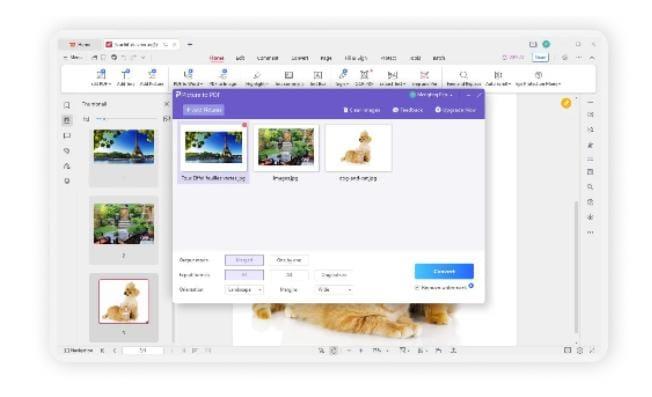
Task: Select the Merged output option
Action: [x=244, y=260]
